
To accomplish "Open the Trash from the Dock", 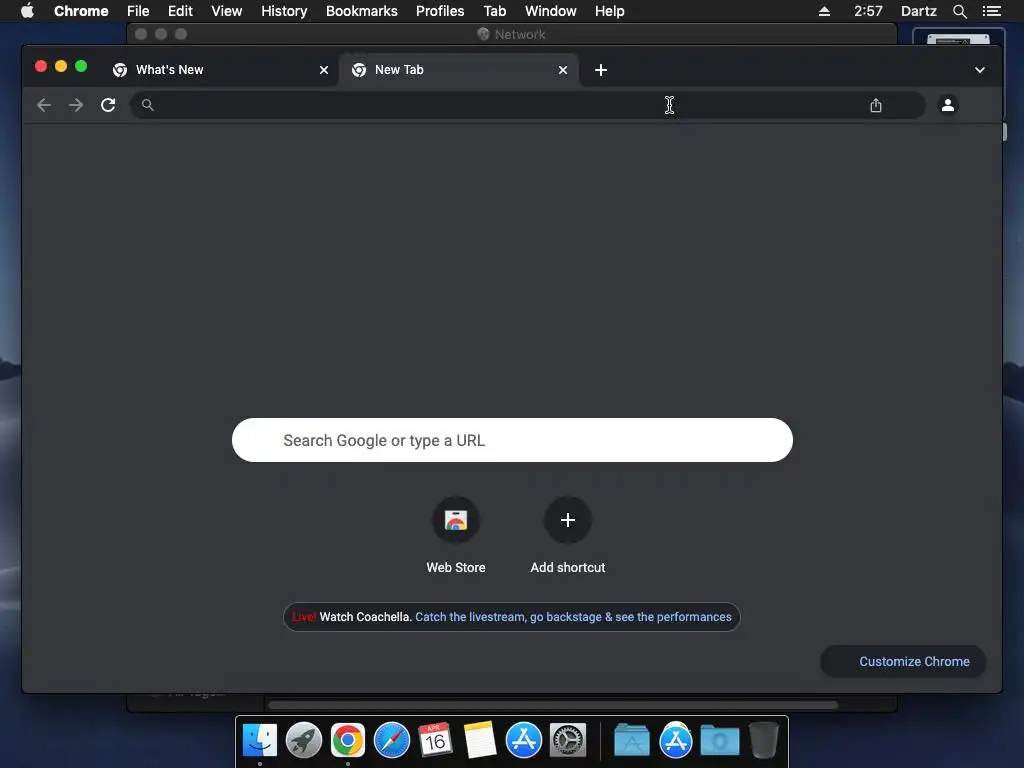I will point(763,740).
